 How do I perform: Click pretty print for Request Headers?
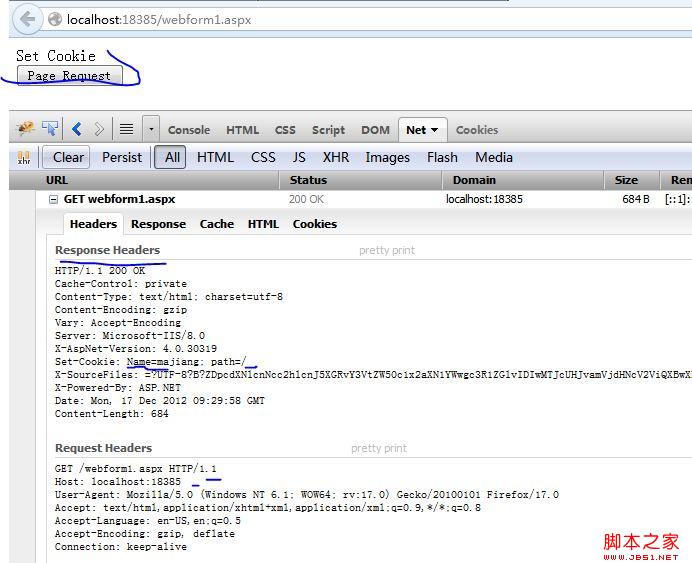coord(379,448)
